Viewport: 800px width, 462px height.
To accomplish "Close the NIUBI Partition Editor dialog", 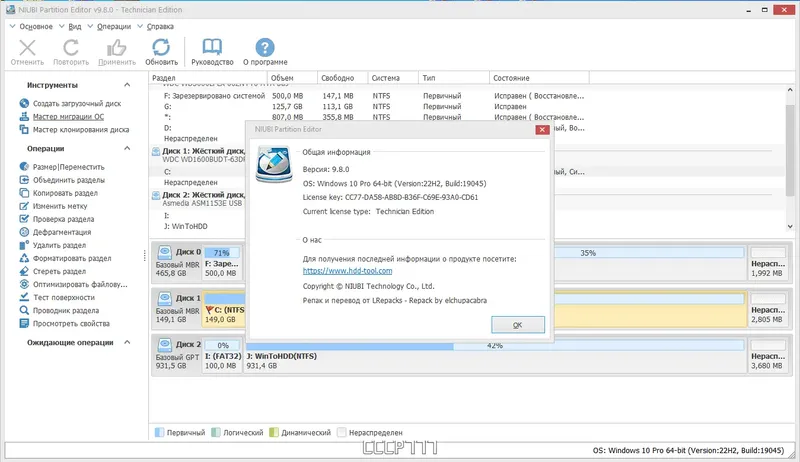I will (x=542, y=130).
